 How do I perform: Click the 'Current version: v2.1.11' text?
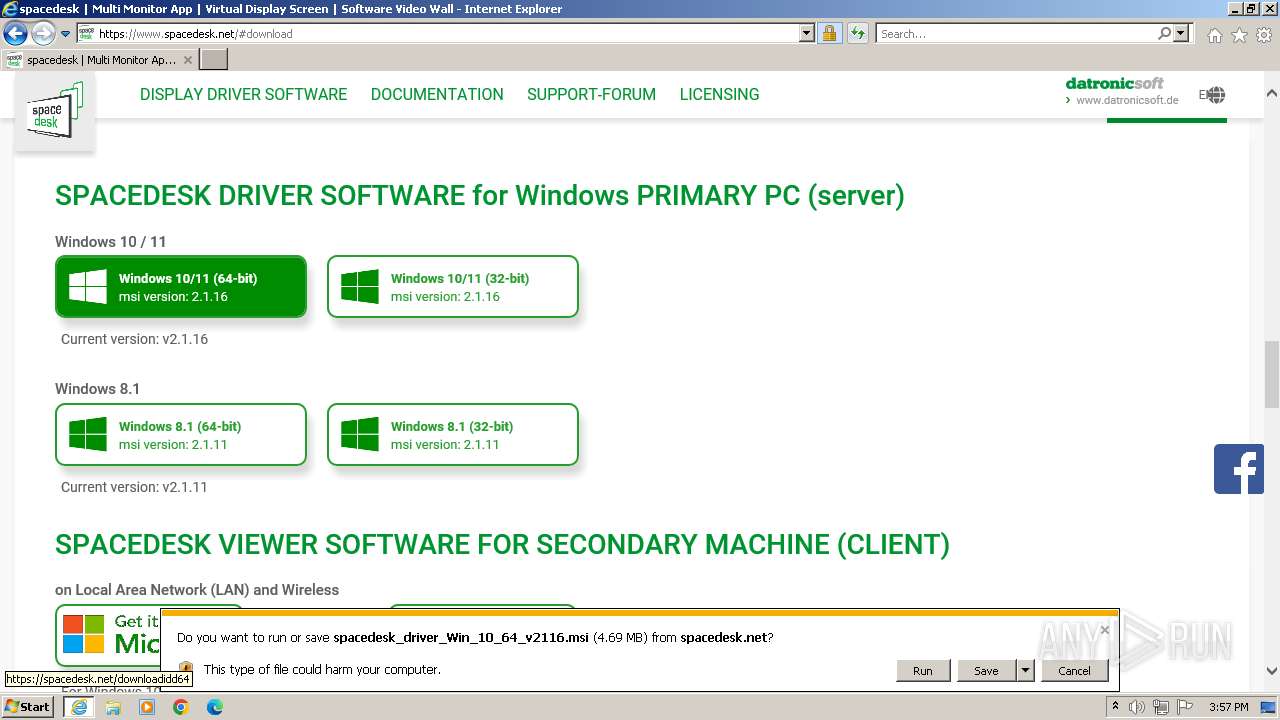134,487
